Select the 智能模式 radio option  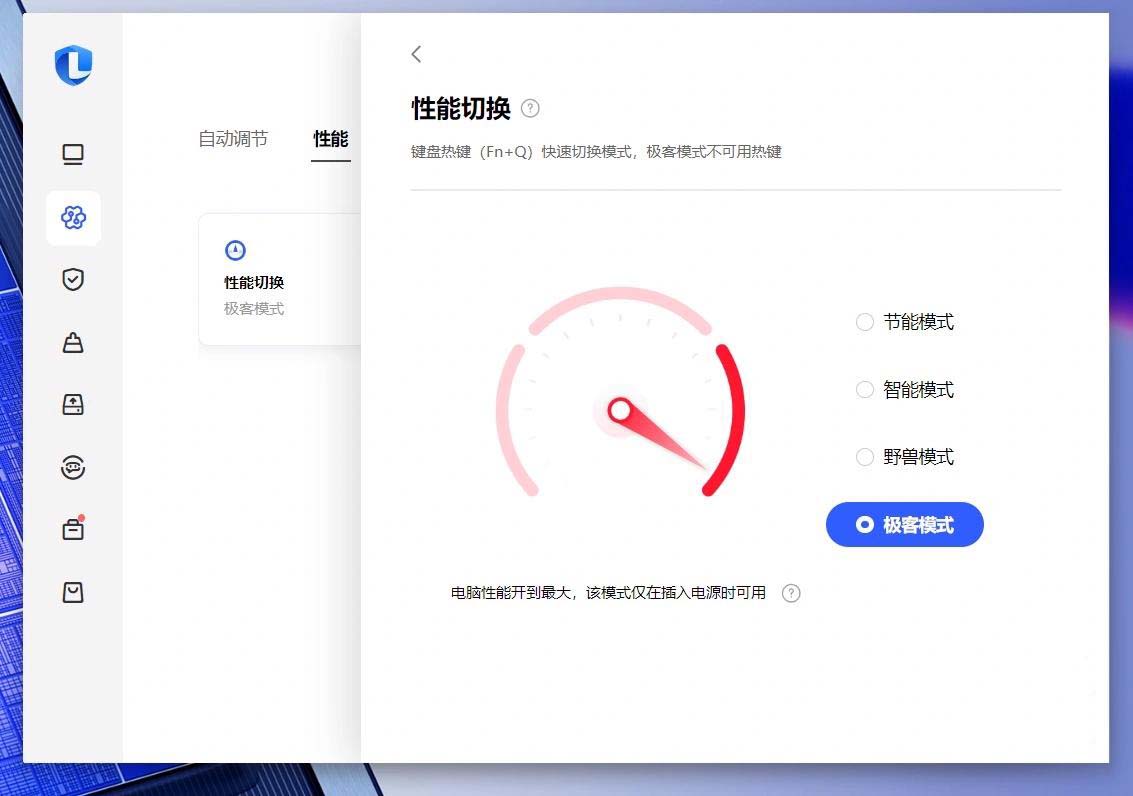[x=905, y=390]
